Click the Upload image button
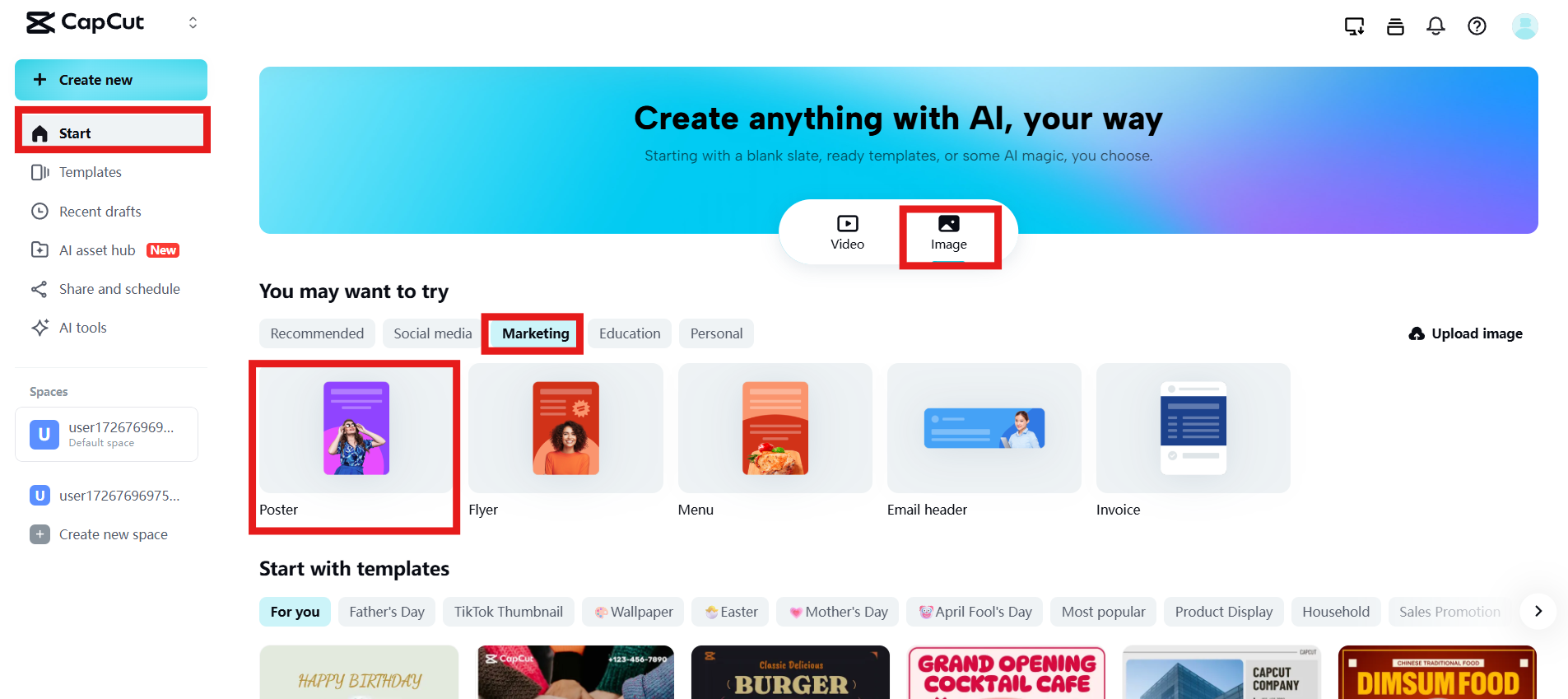 click(1465, 333)
